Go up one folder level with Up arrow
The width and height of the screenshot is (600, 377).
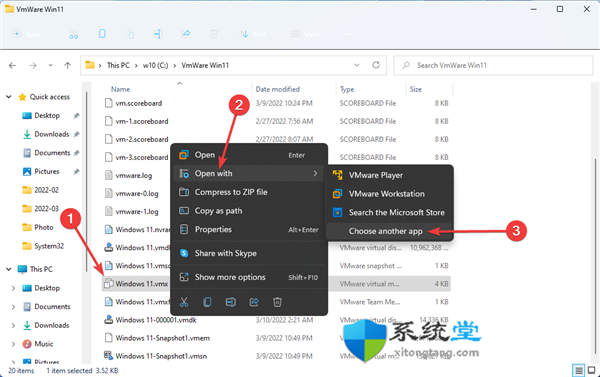(x=67, y=65)
